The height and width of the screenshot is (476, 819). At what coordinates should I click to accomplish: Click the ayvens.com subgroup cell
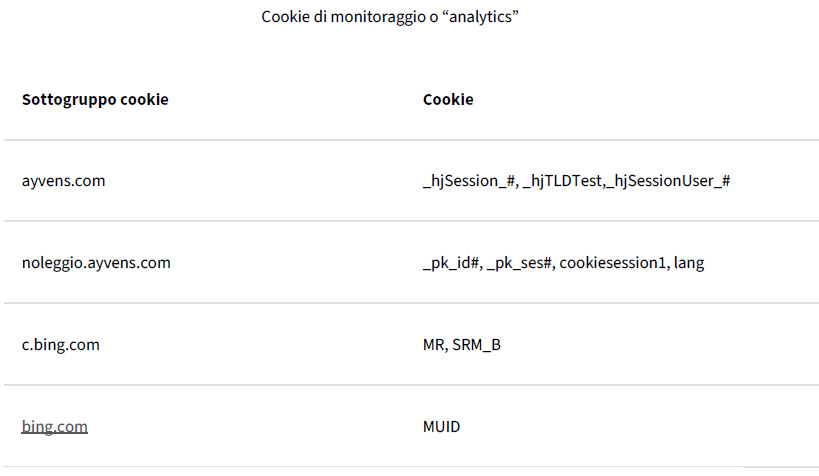point(63,181)
